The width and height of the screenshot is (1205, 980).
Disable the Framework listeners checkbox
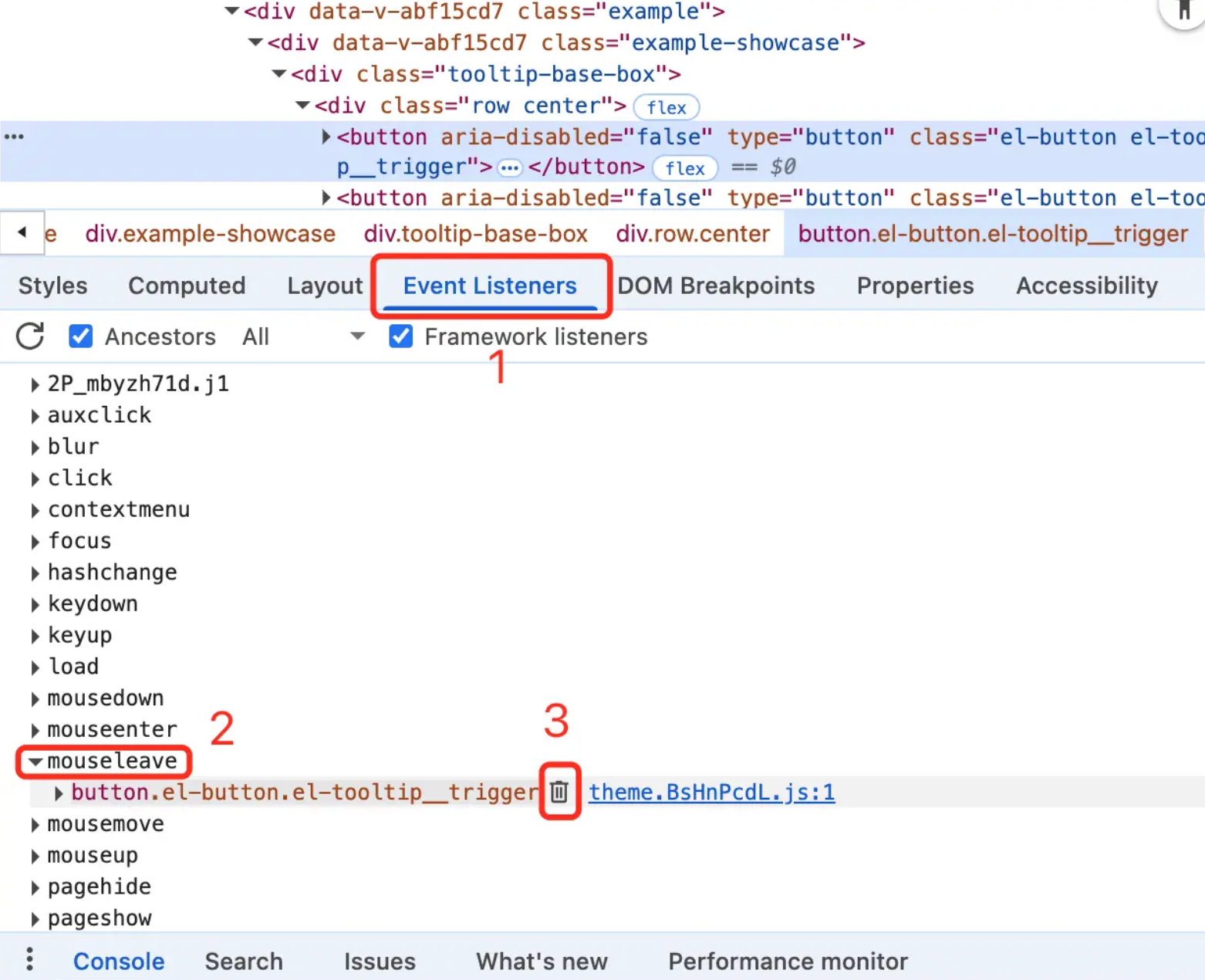(400, 336)
